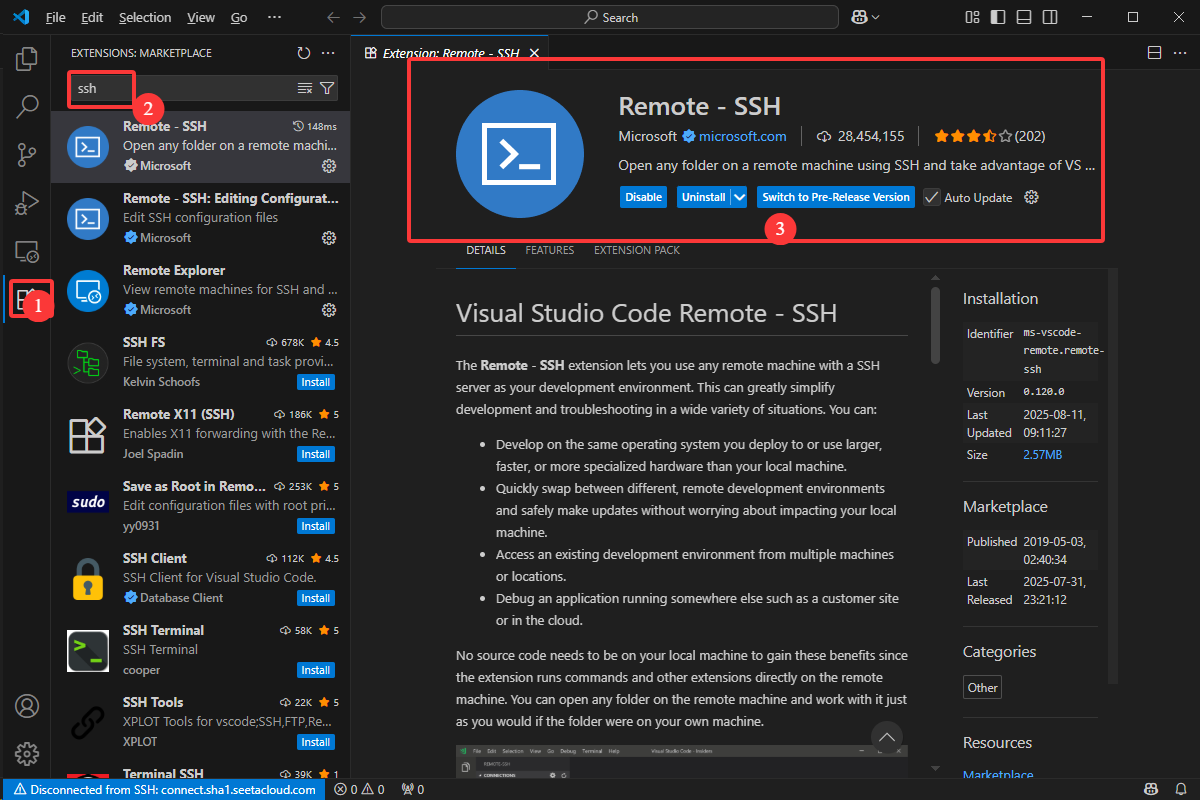
Task: Close the Extension: Remote - SSH tab
Action: tap(533, 53)
